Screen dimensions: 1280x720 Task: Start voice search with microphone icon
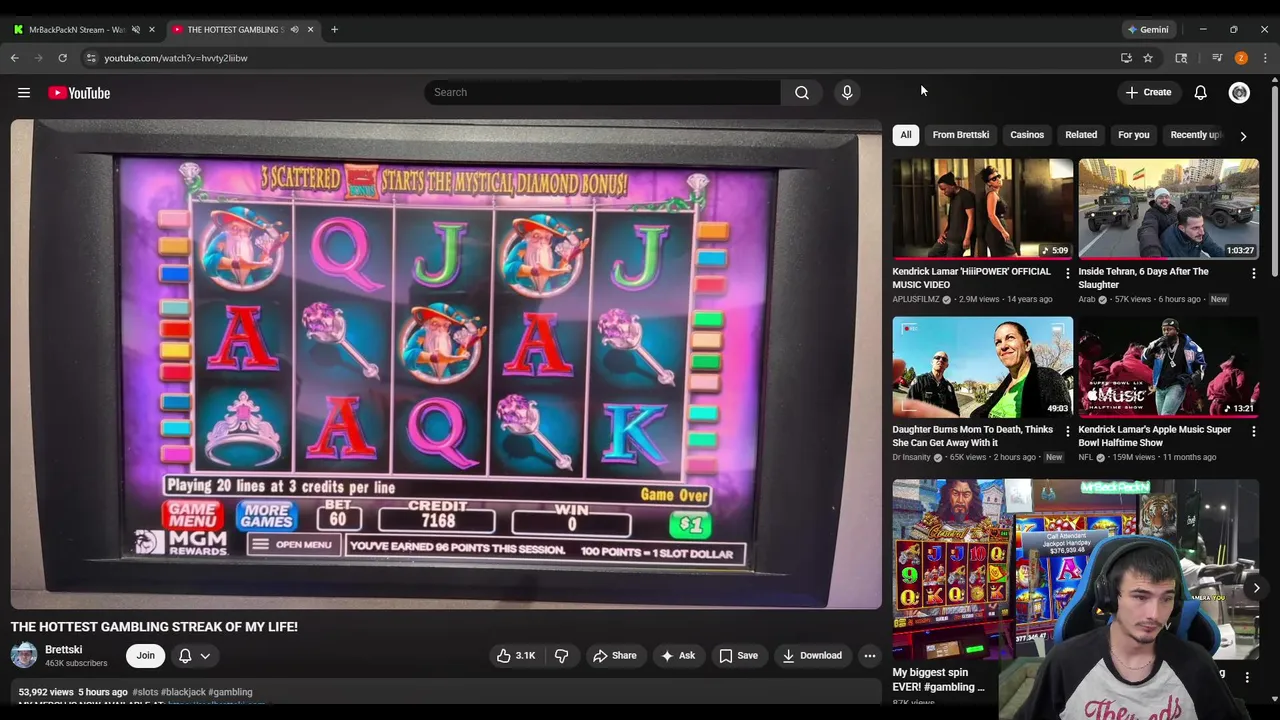coord(847,92)
